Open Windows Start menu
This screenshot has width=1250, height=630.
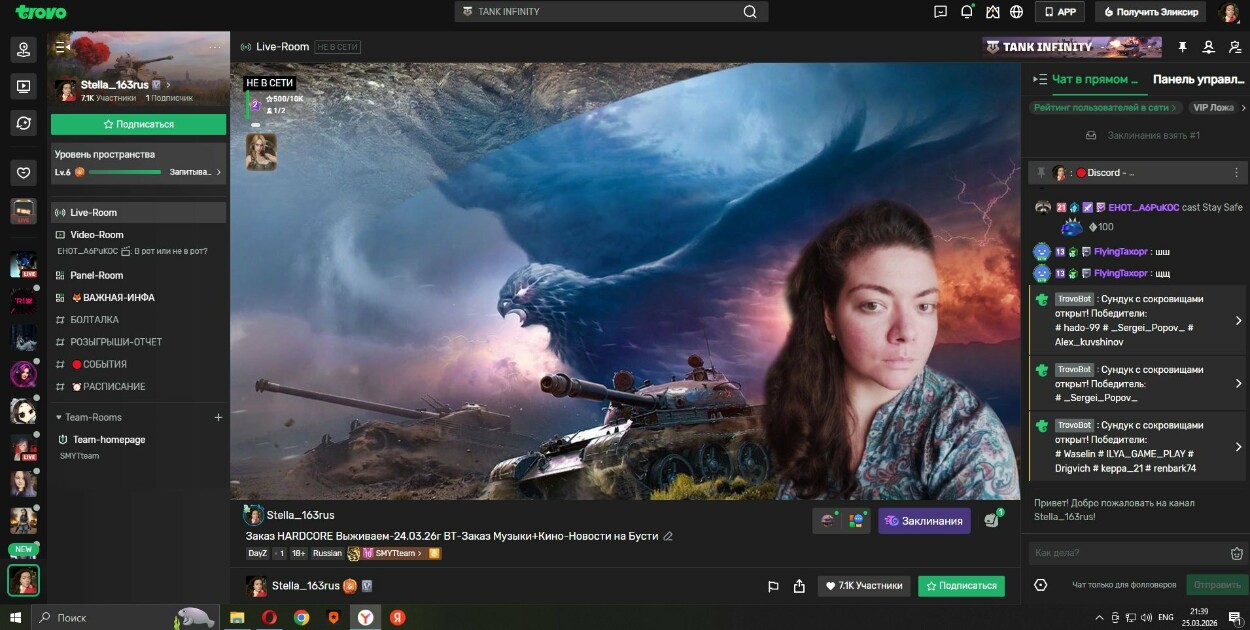click(15, 617)
